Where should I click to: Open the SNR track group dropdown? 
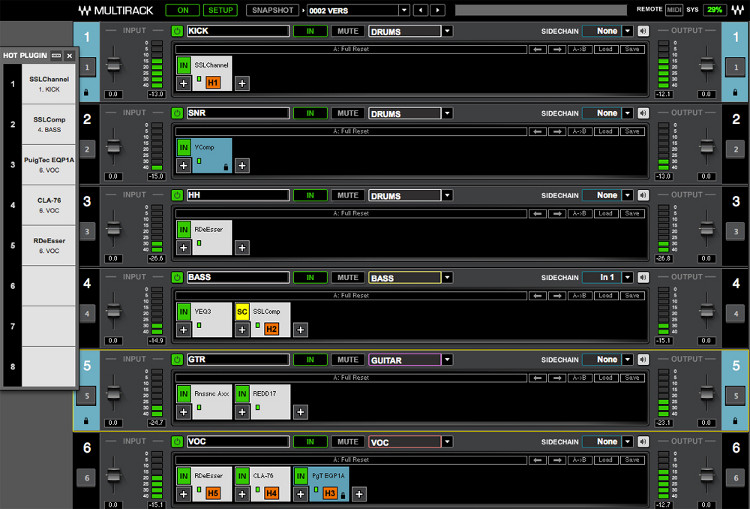point(447,113)
